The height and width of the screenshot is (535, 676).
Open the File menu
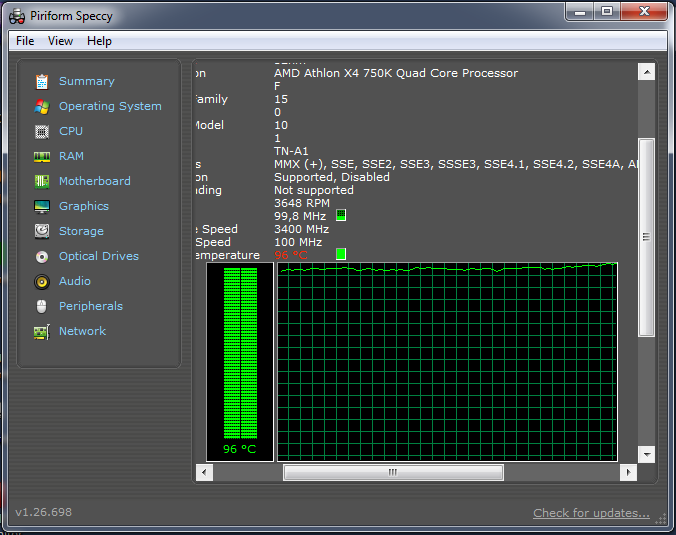[x=25, y=41]
